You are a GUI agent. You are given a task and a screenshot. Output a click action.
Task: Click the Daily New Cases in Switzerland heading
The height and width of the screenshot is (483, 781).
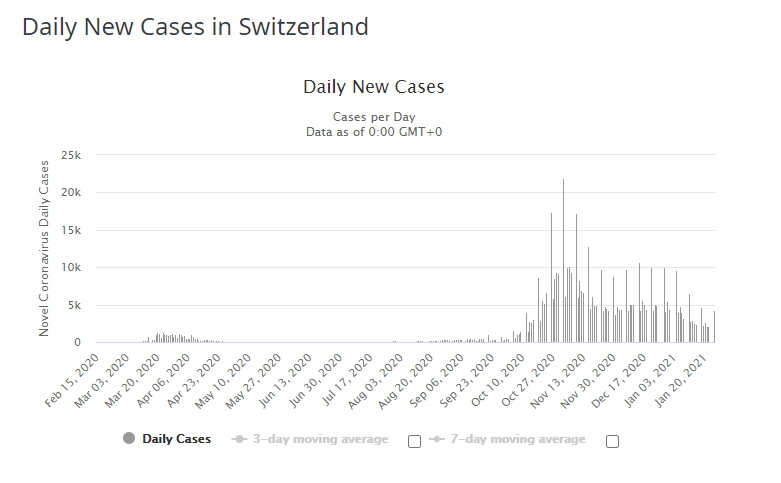coord(195,27)
